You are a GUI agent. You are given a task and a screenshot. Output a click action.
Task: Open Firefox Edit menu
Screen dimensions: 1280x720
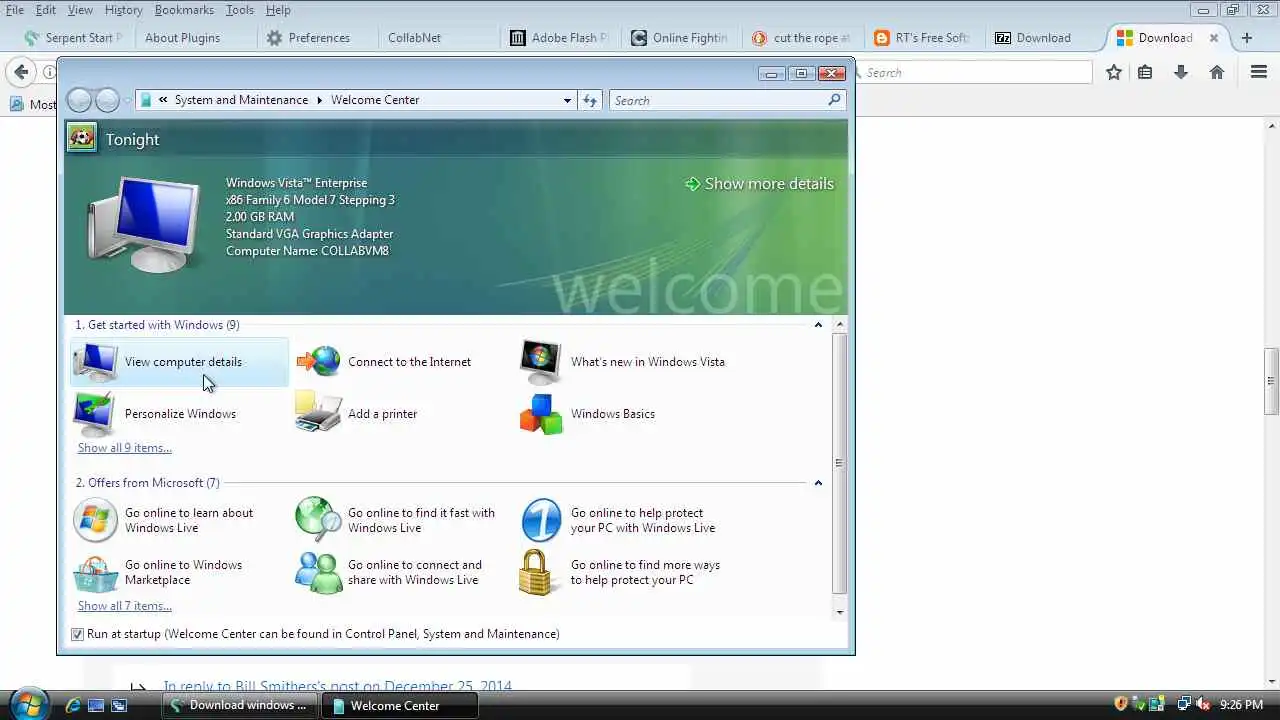tap(46, 10)
